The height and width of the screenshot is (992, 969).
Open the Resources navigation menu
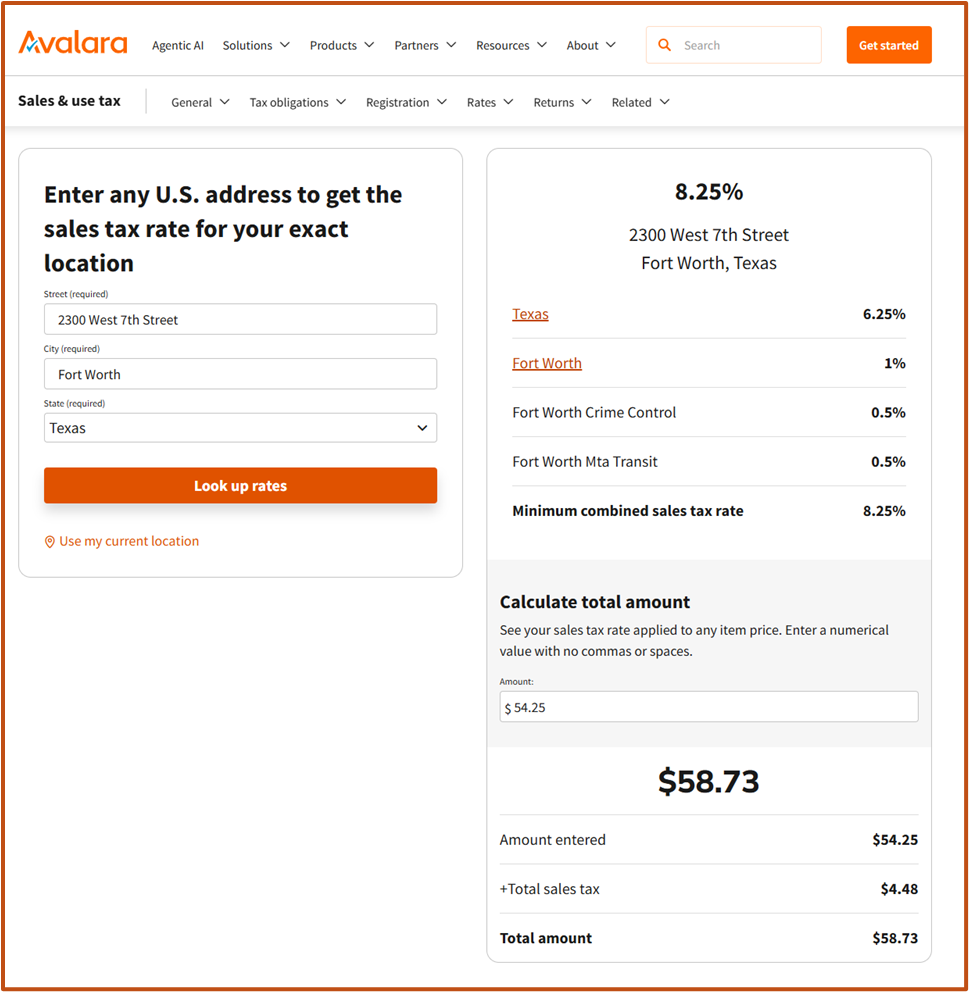coord(511,45)
